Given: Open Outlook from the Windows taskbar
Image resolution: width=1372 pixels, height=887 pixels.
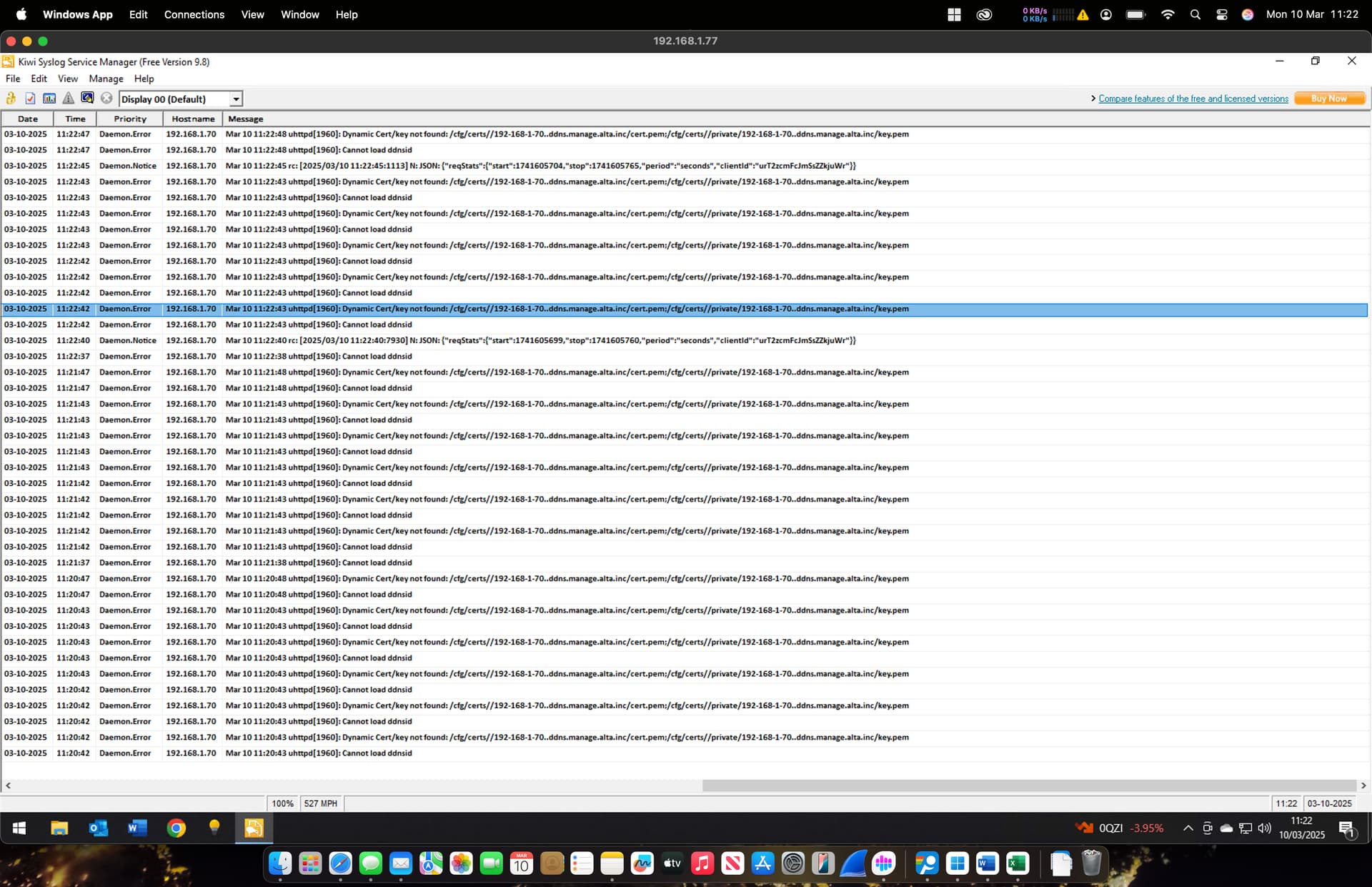Looking at the screenshot, I should [x=98, y=828].
